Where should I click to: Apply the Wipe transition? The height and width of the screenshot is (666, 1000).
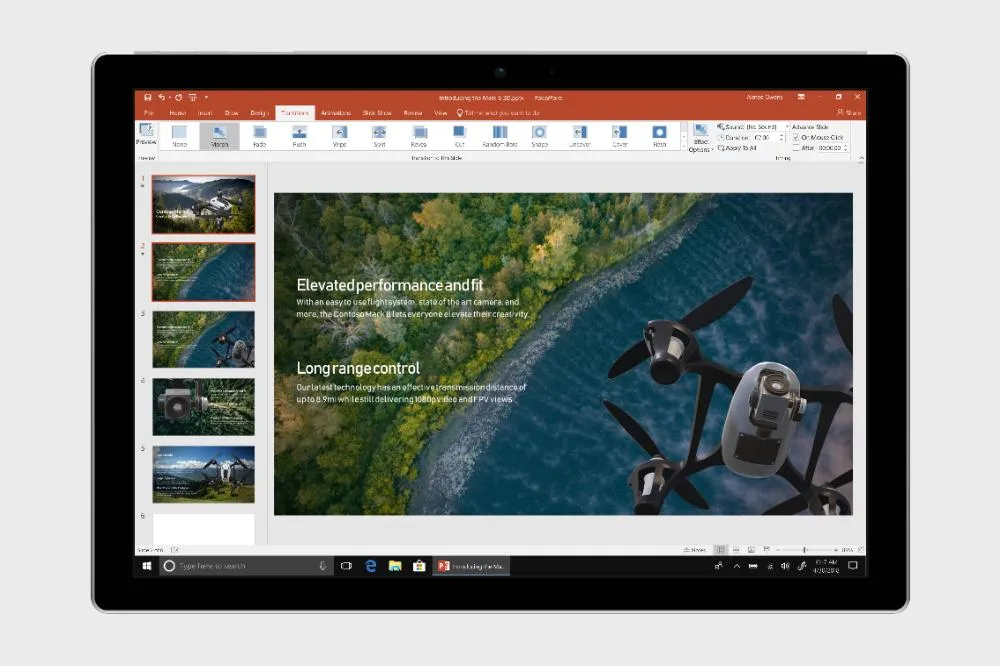pyautogui.click(x=338, y=137)
